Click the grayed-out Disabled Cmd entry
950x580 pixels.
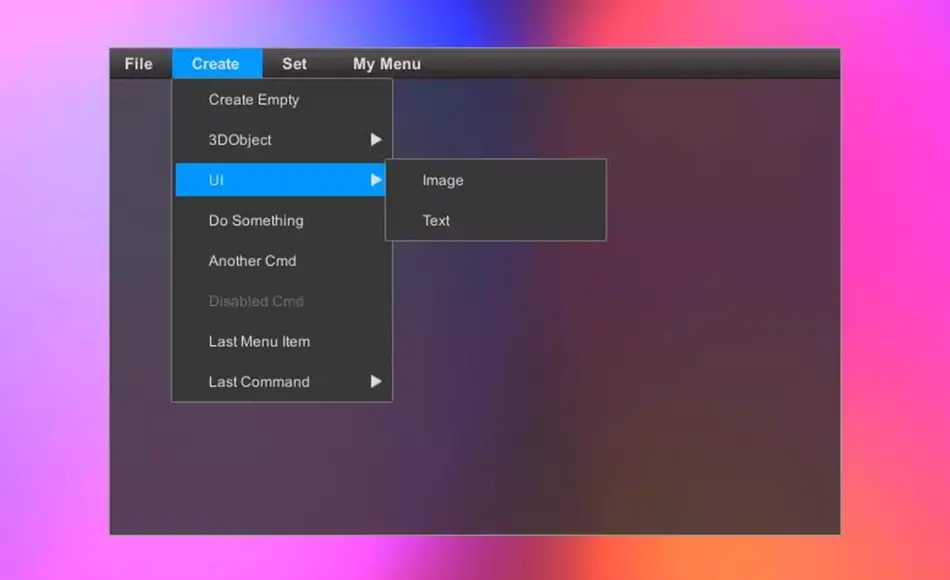click(x=254, y=301)
